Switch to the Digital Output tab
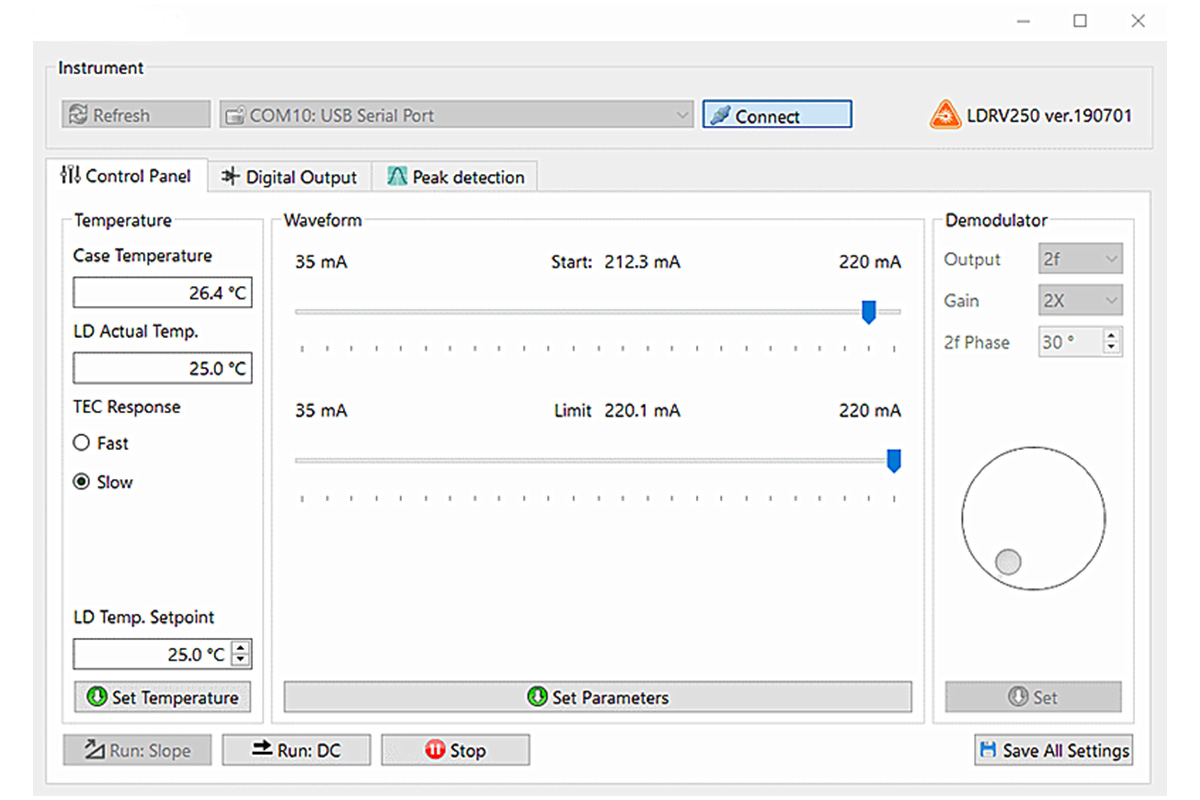Viewport: 1200px width, 800px height. pos(289,177)
